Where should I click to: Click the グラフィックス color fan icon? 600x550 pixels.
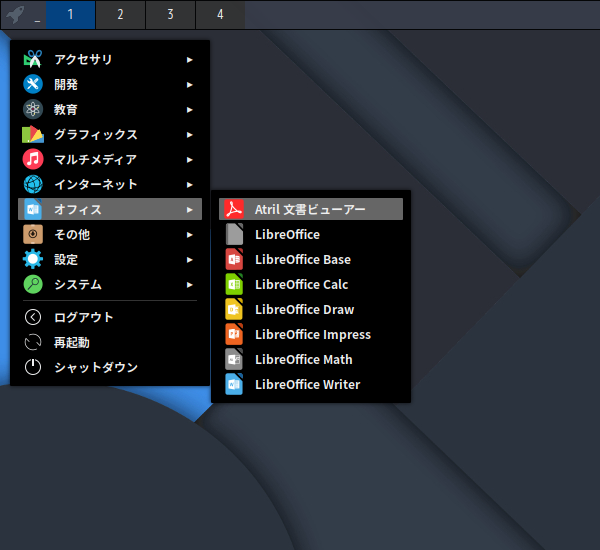click(33, 134)
